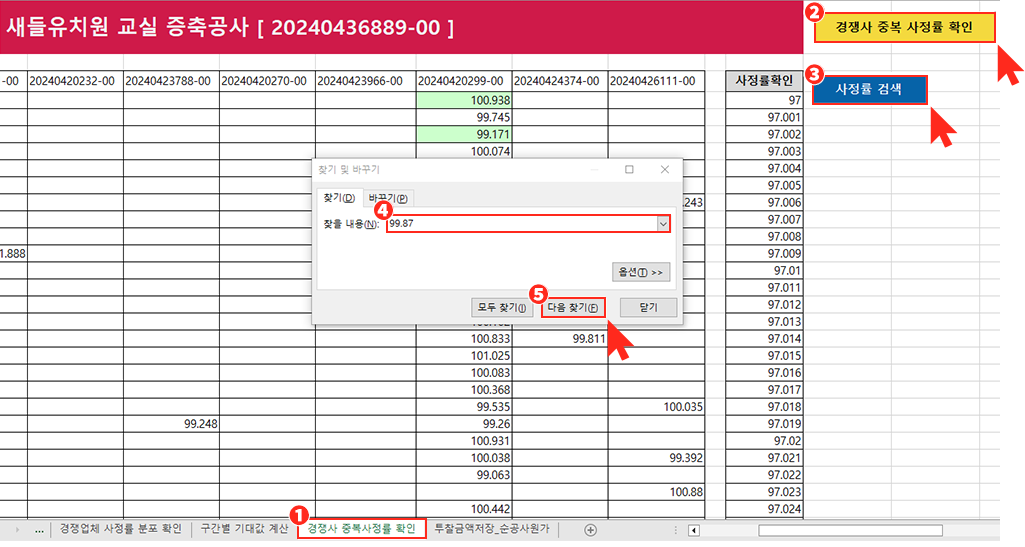The height and width of the screenshot is (547, 1025).
Task: Select cell with value 100.931
Action: [x=464, y=440]
